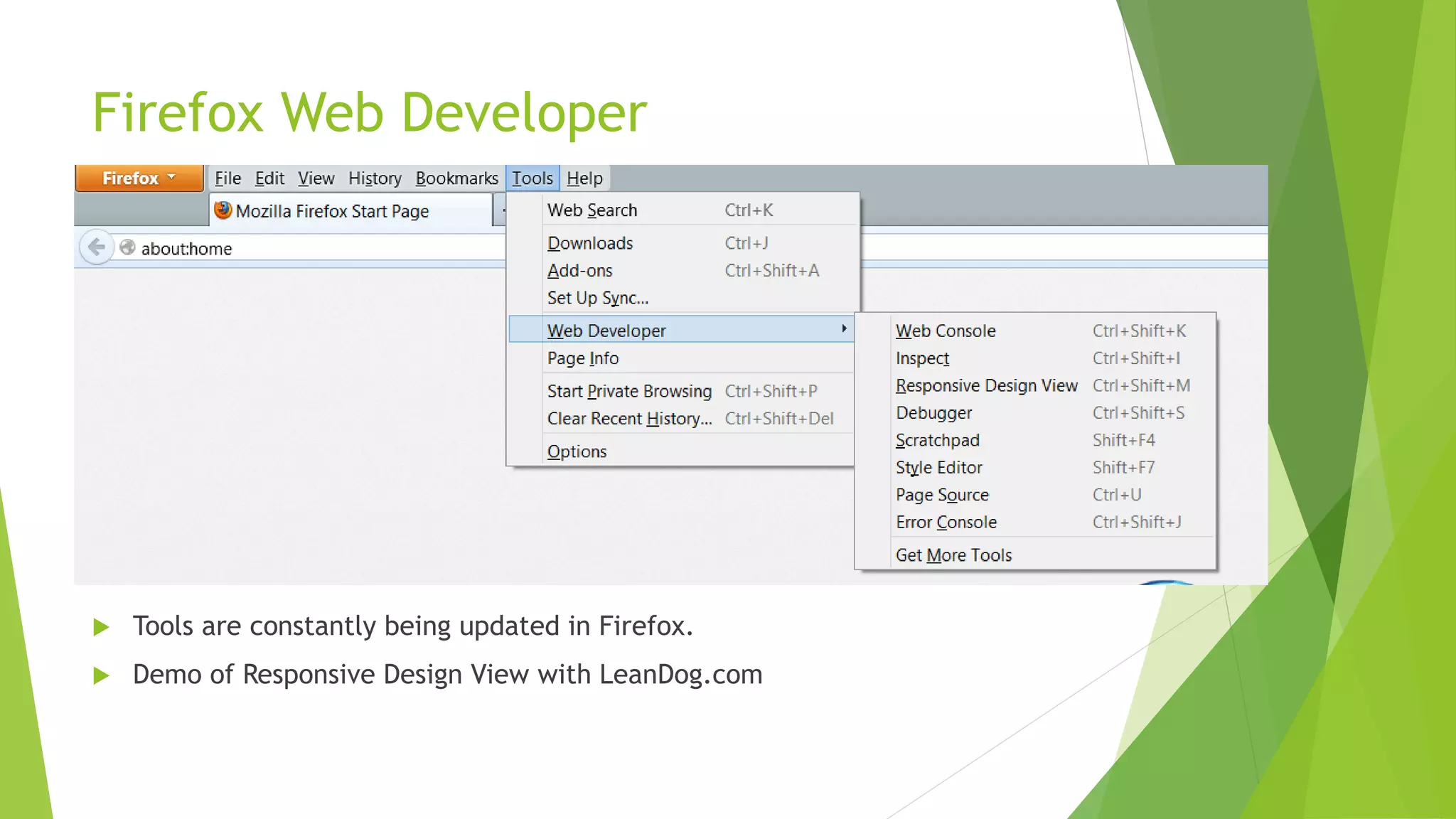
Task: Click the Tools menu
Action: (x=532, y=178)
